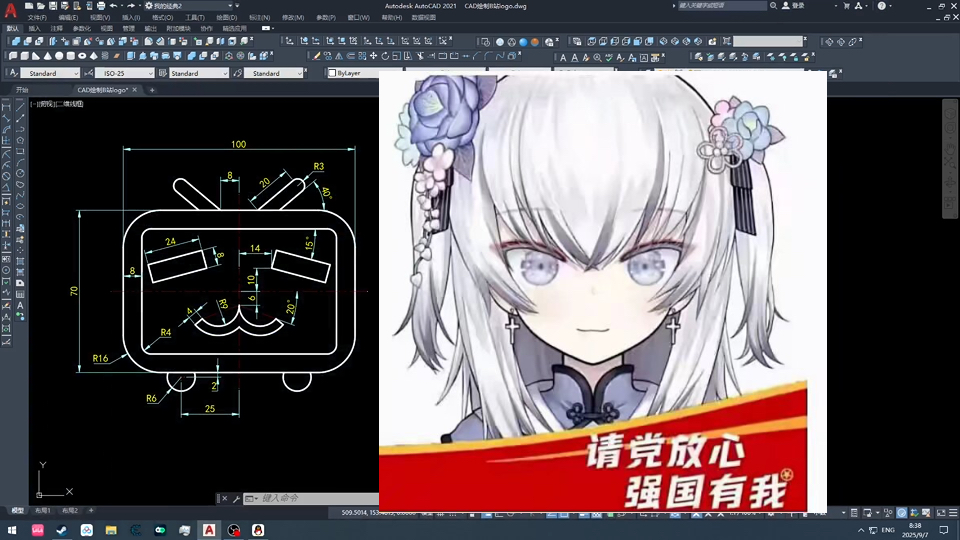Image resolution: width=960 pixels, height=540 pixels.
Task: Select the Torus solid tool
Action: point(82,56)
